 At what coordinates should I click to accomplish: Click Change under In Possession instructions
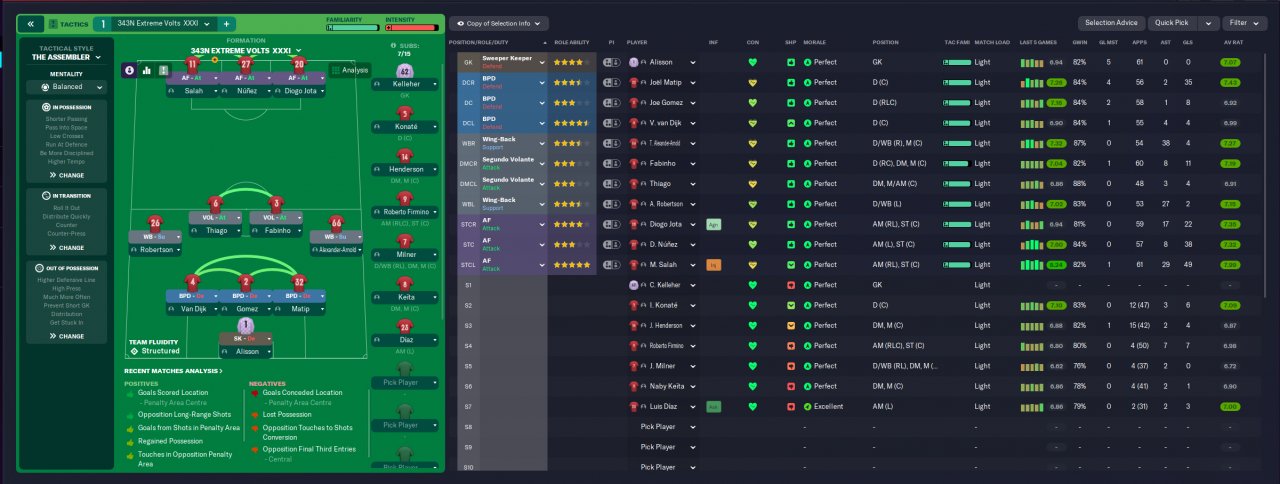coord(67,175)
